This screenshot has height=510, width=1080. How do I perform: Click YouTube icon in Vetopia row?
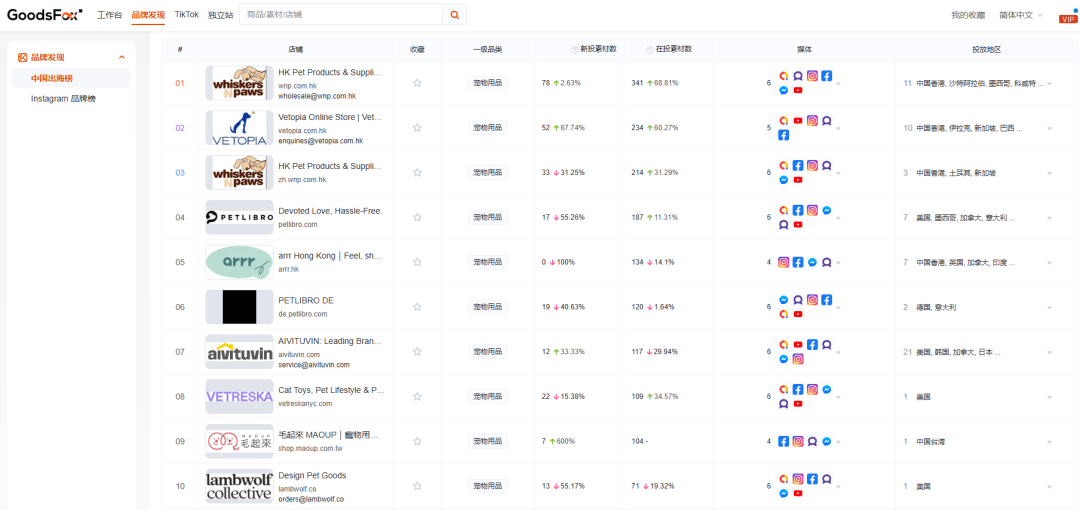coord(798,121)
